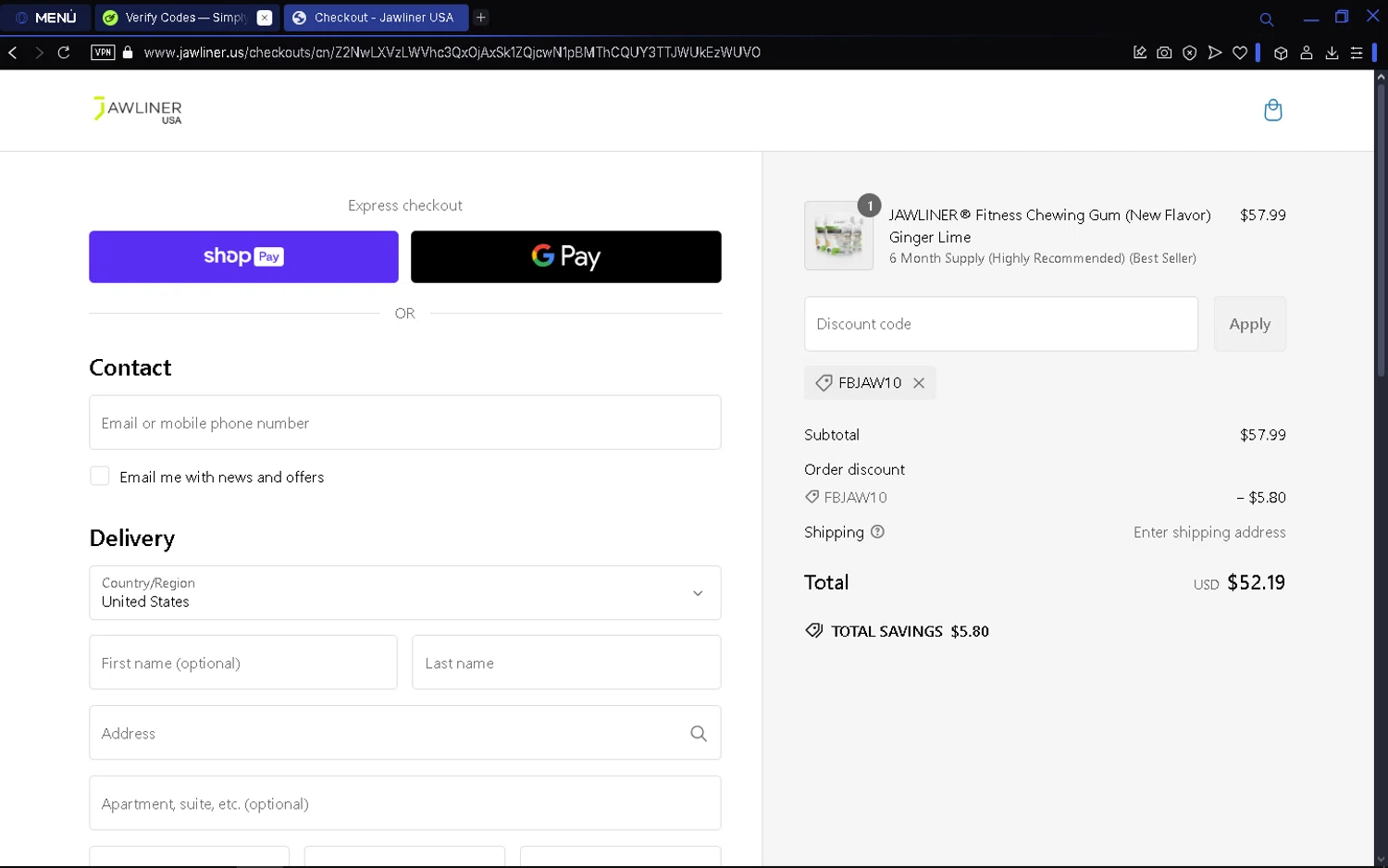Click the Shipping help question icon
This screenshot has width=1388, height=868.
pyautogui.click(x=877, y=532)
